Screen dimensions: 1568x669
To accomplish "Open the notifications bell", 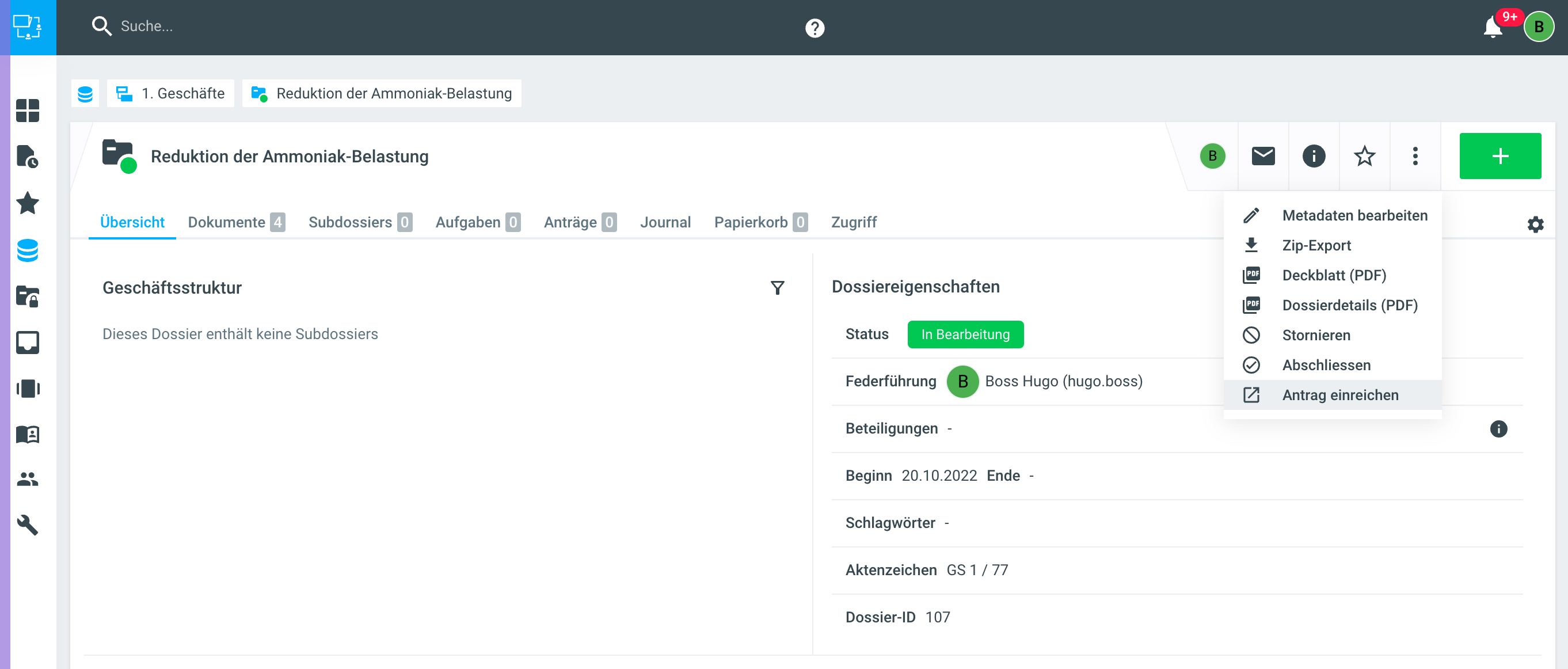I will click(x=1492, y=28).
